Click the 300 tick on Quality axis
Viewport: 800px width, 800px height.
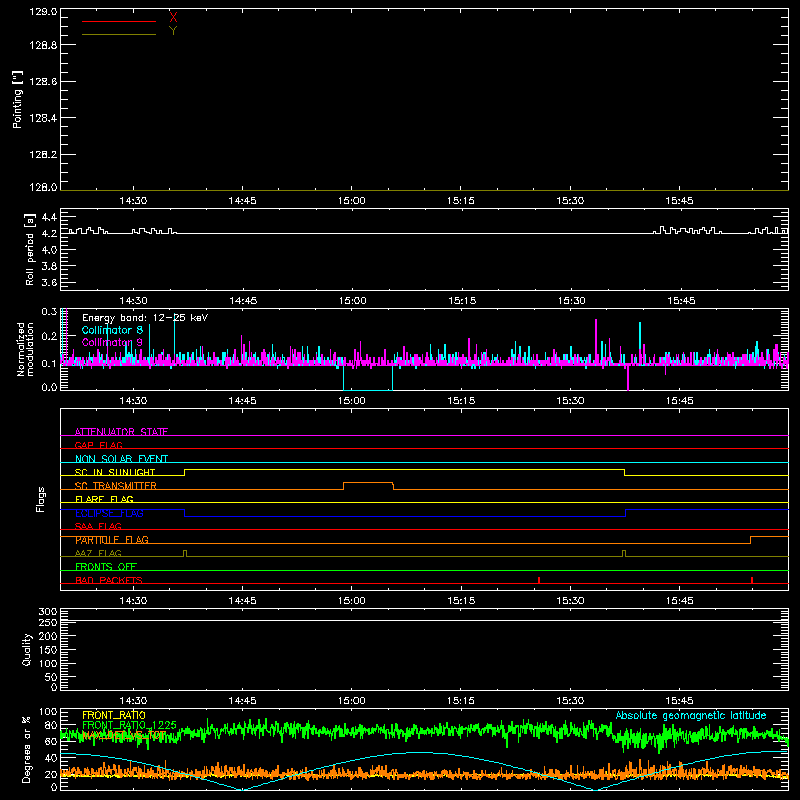click(x=48, y=612)
